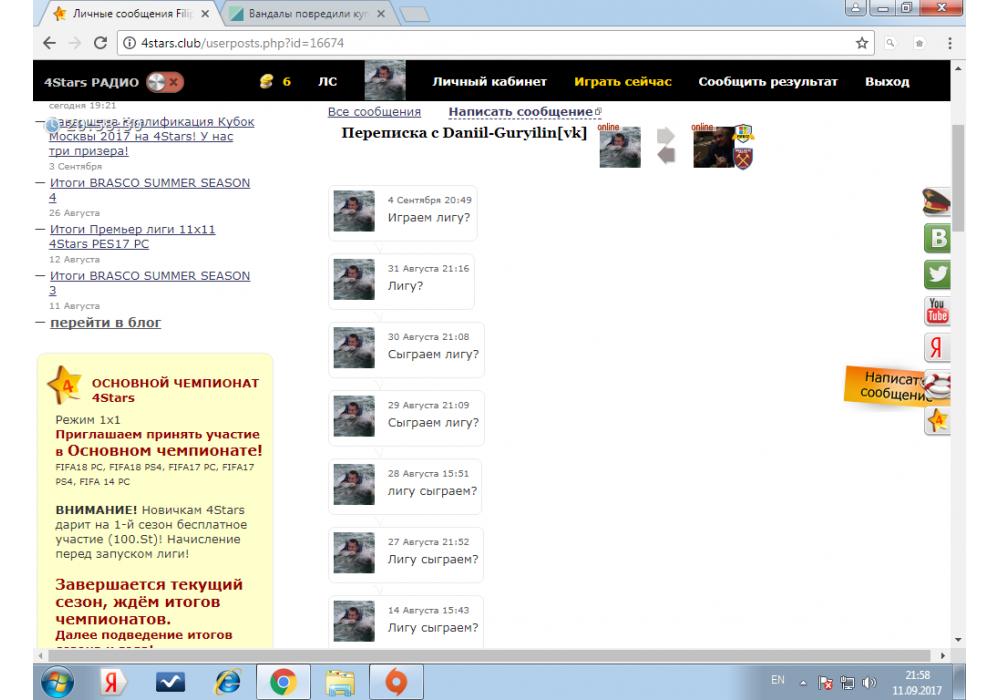Click the page vertical scrollbar thumb
The width and height of the screenshot is (1000, 700).
click(x=960, y=178)
